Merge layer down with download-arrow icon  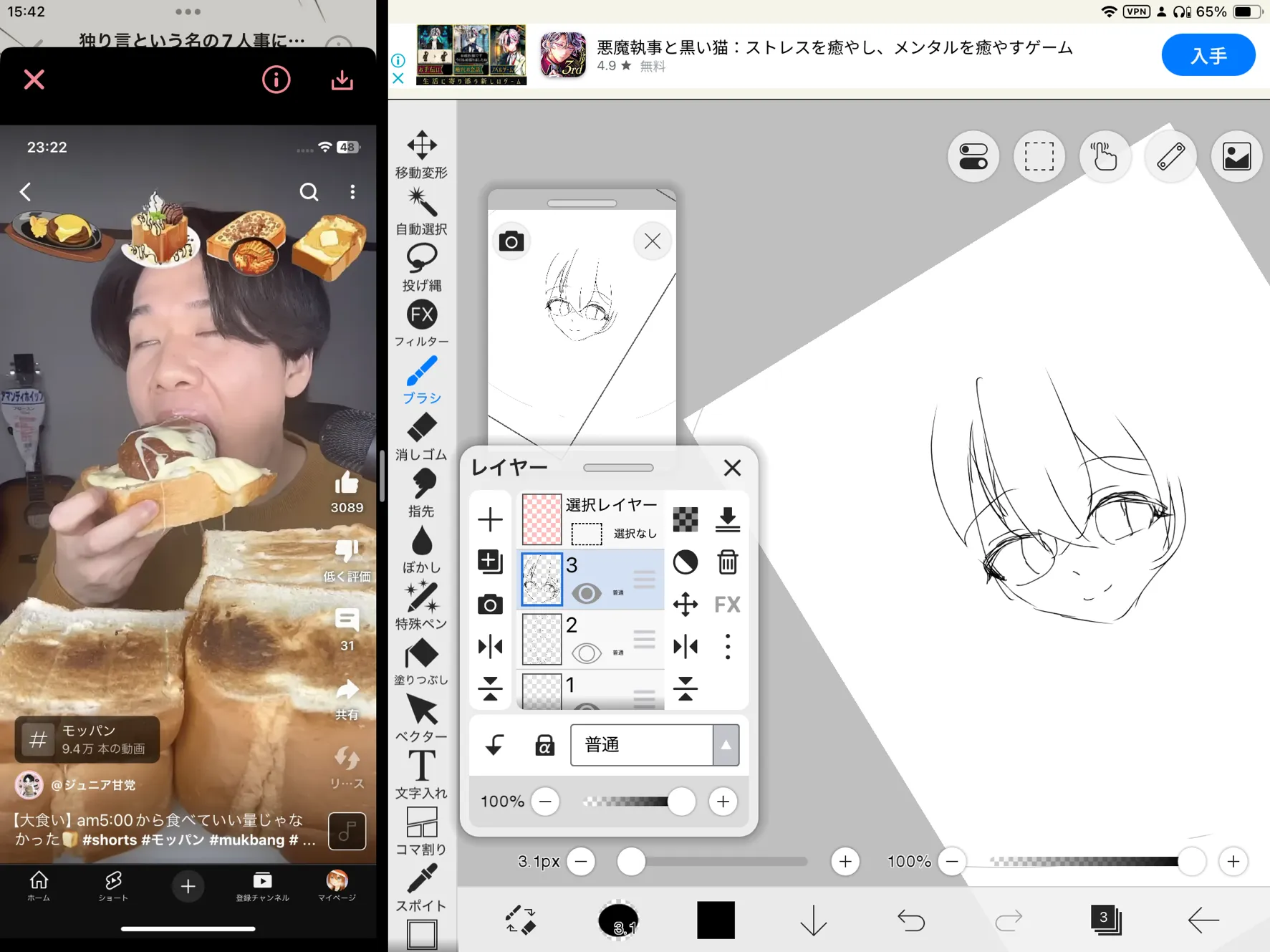point(728,519)
